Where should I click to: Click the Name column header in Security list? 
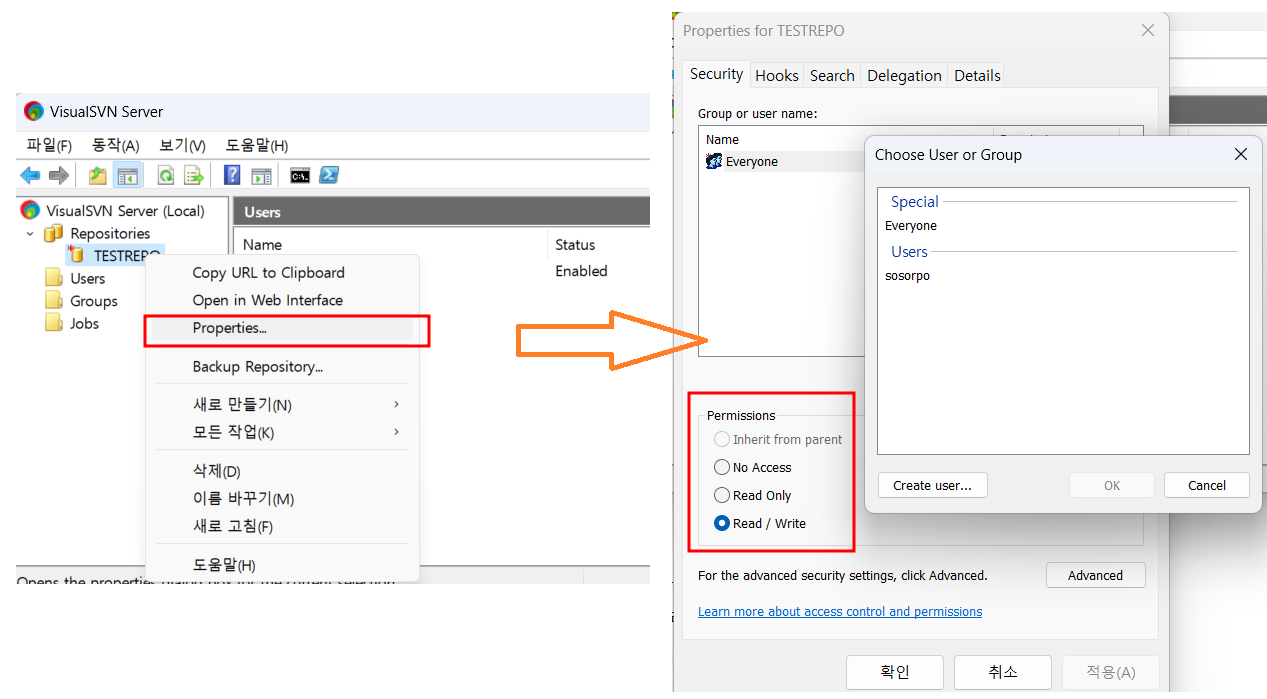722,139
